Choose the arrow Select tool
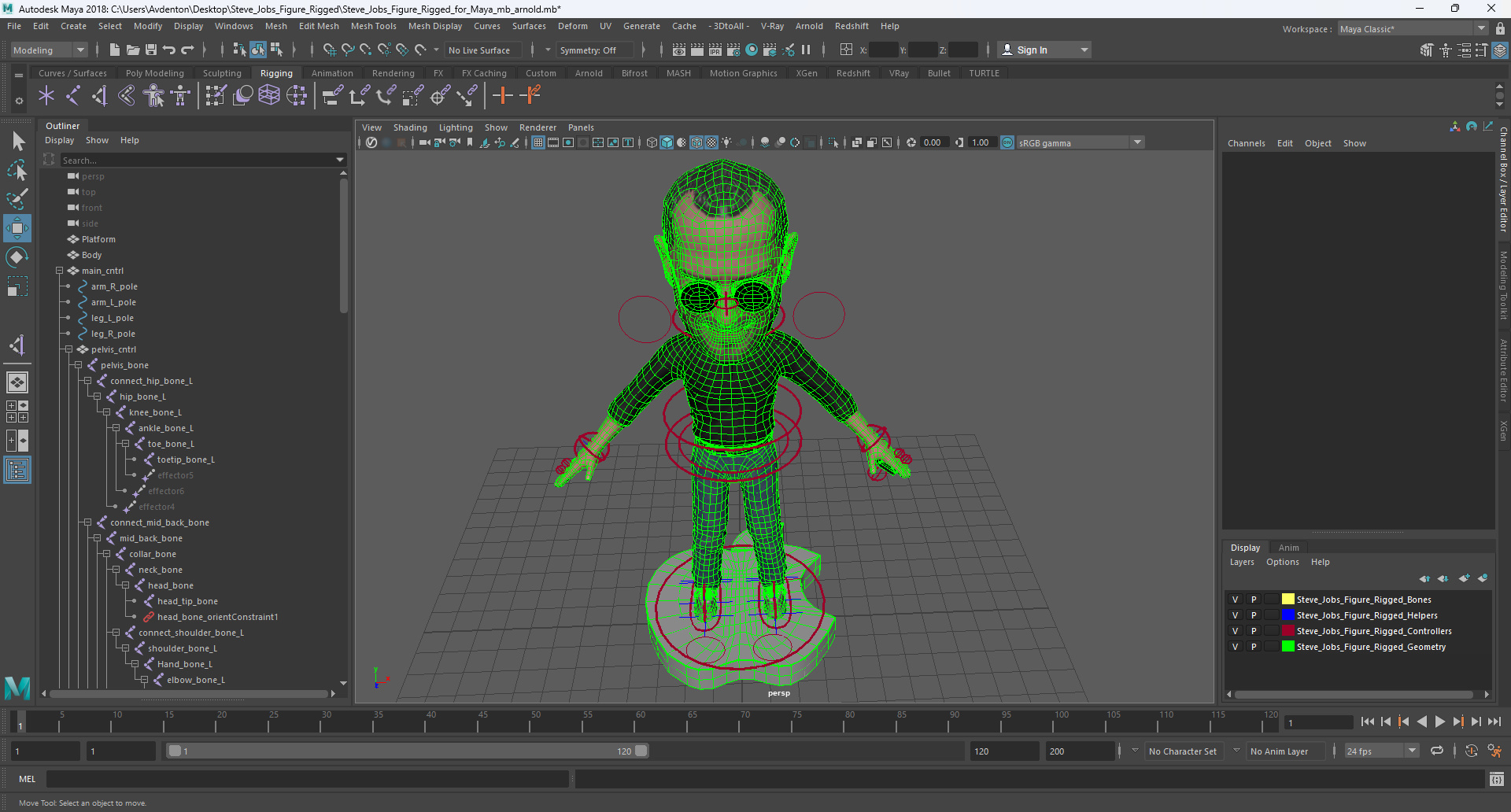Image resolution: width=1511 pixels, height=812 pixels. [17, 142]
